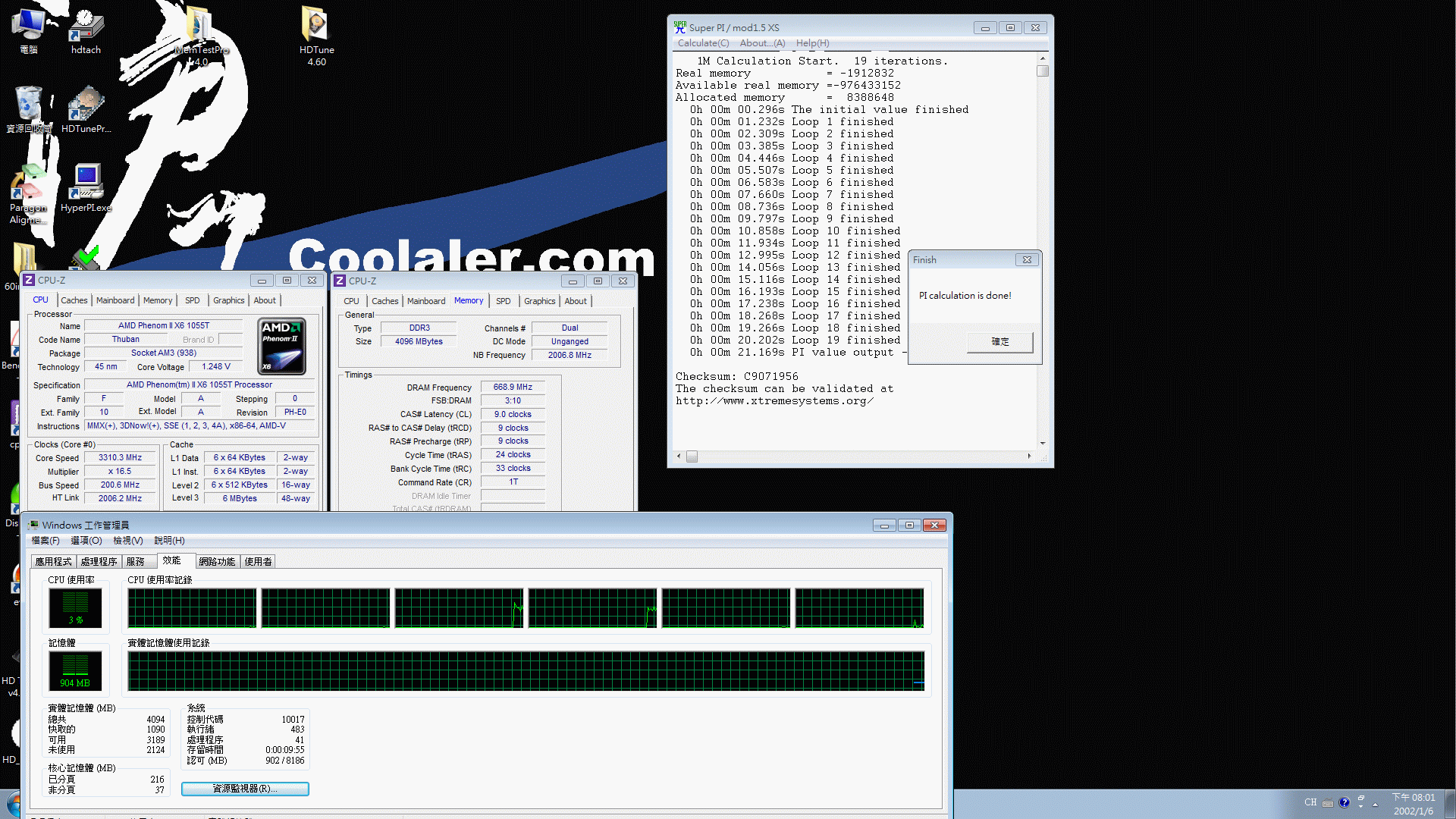Open 檔案(F) menu in Task Manager
This screenshot has height=819, width=1456.
point(45,541)
